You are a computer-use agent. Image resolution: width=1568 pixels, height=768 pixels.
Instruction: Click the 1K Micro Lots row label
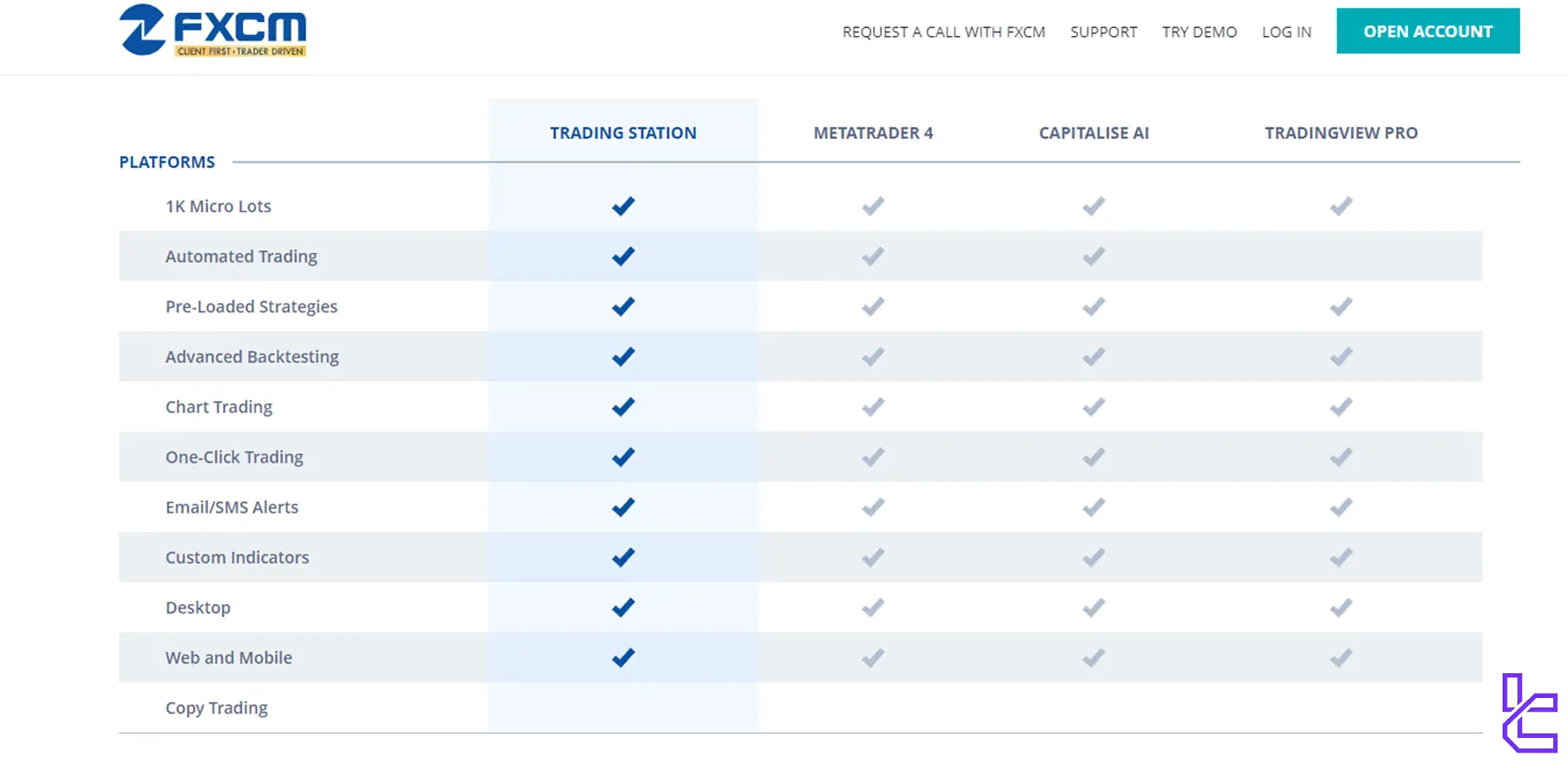click(218, 206)
